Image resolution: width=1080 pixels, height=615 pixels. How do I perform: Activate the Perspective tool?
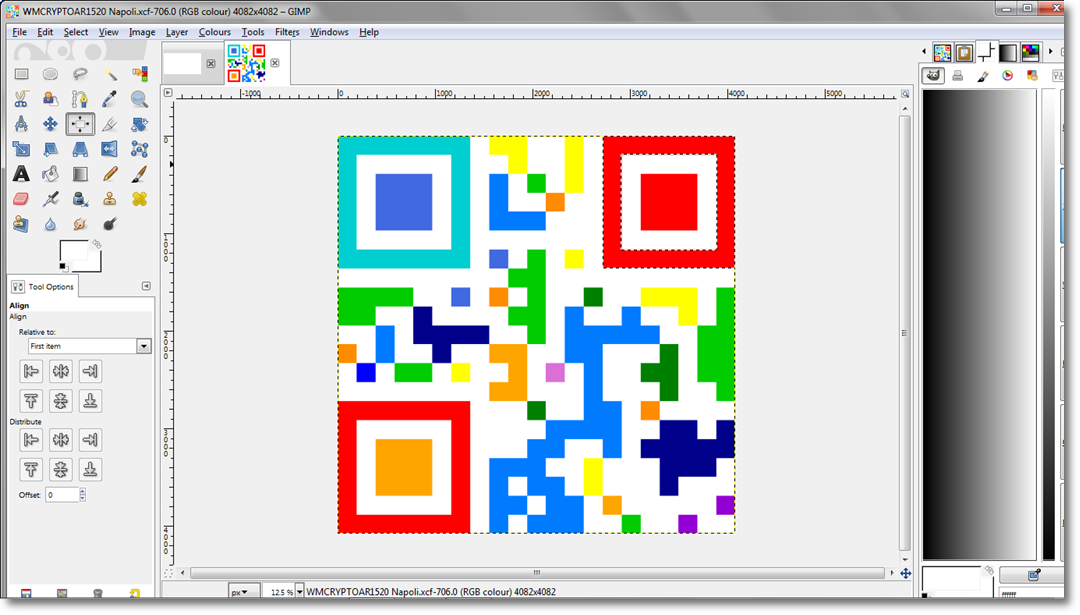pyautogui.click(x=80, y=149)
